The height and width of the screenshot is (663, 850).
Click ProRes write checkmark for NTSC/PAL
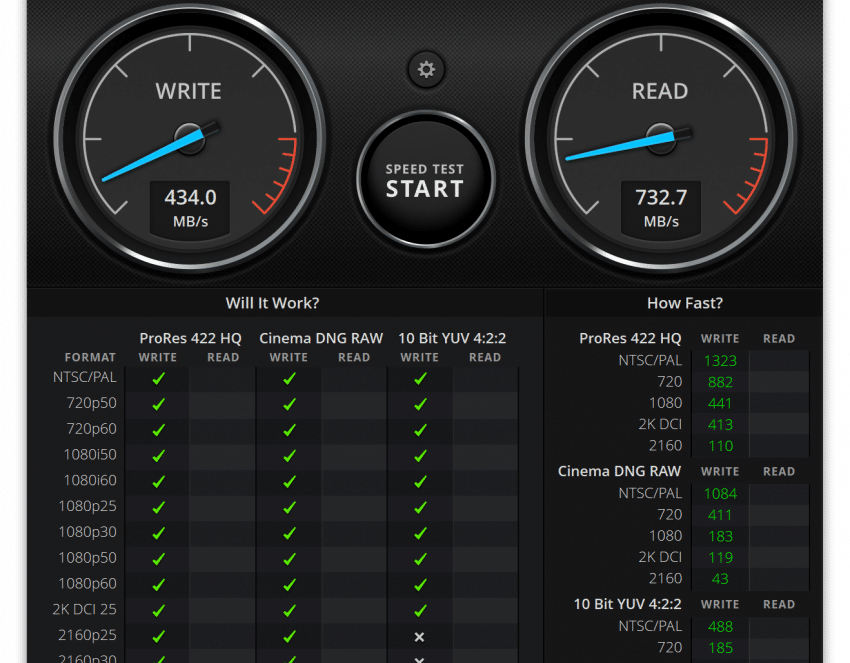[x=158, y=378]
